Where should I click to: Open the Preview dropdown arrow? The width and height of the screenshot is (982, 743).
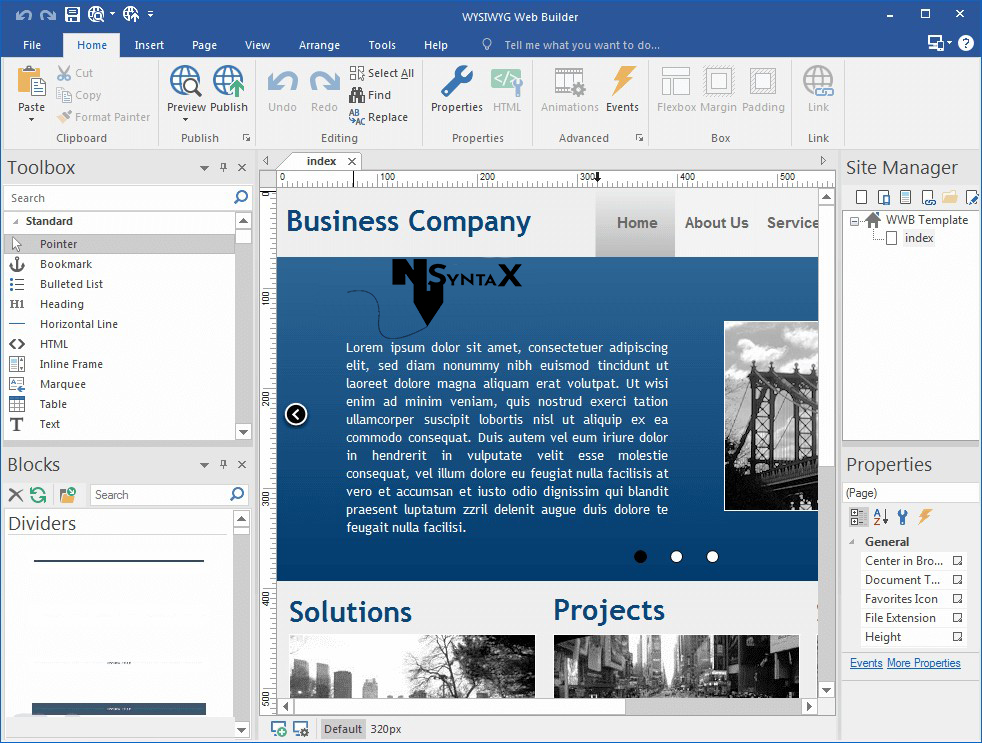click(x=185, y=119)
